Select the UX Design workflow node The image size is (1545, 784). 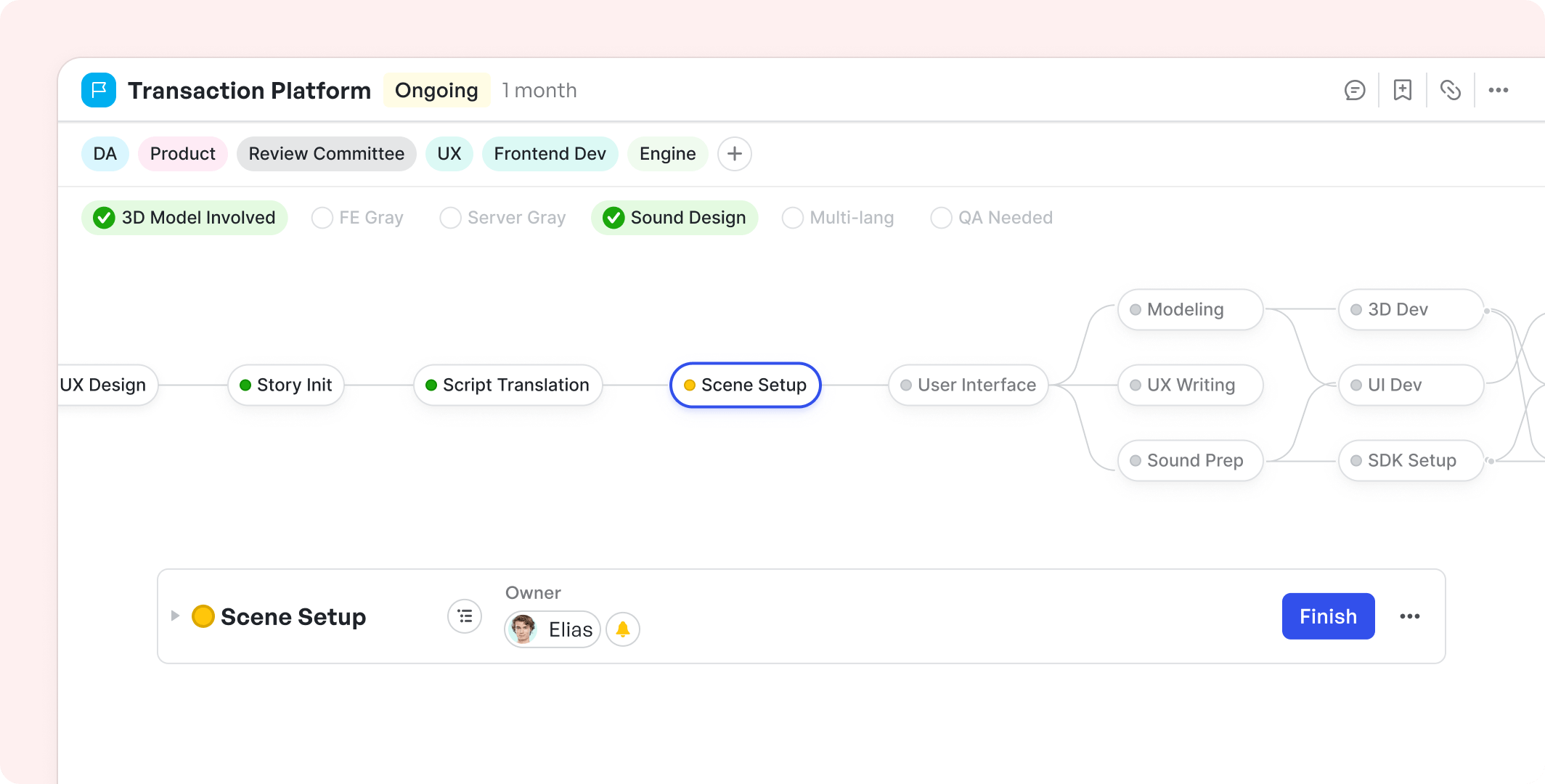(107, 385)
